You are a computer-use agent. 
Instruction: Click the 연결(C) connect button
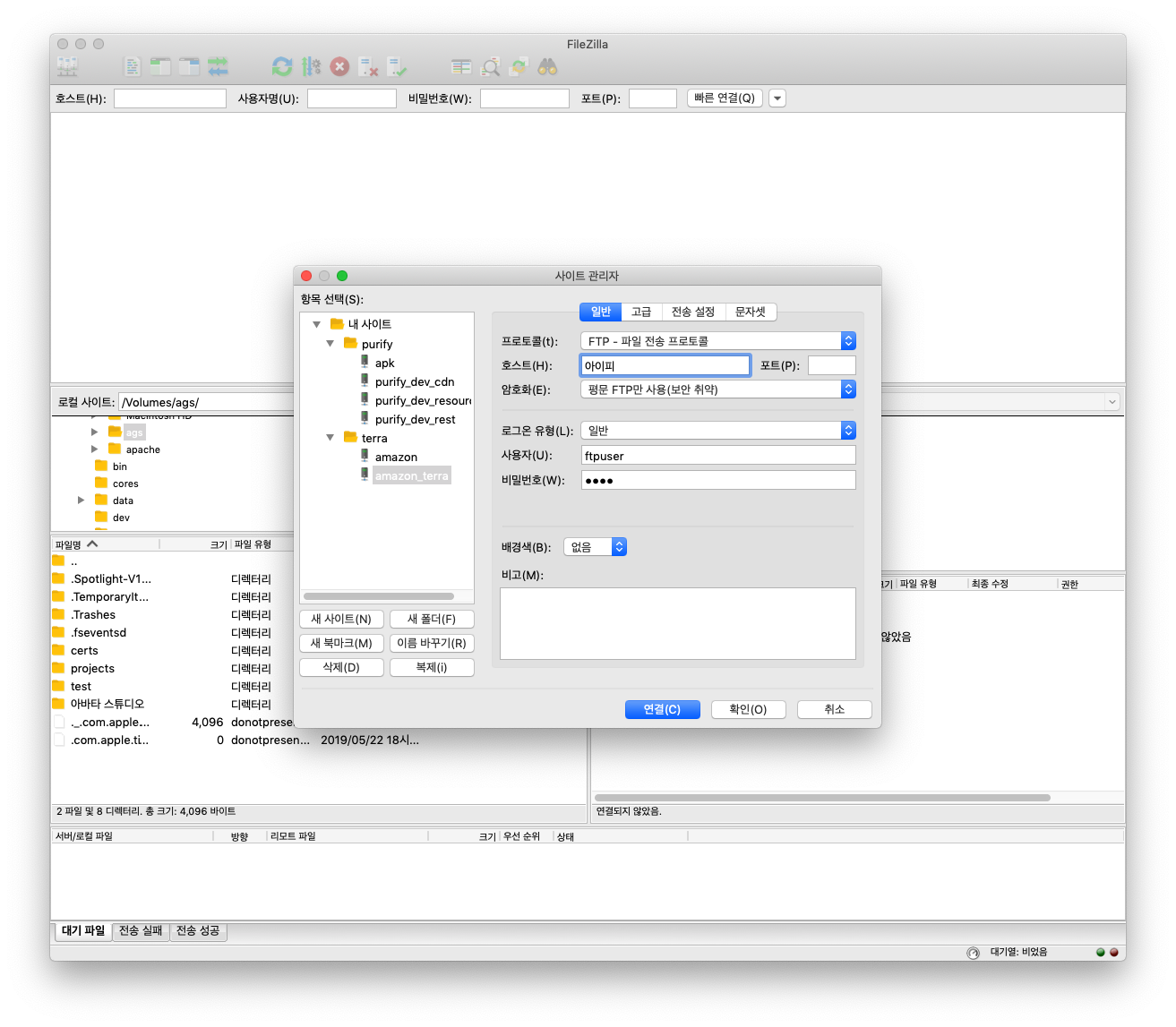coord(662,709)
